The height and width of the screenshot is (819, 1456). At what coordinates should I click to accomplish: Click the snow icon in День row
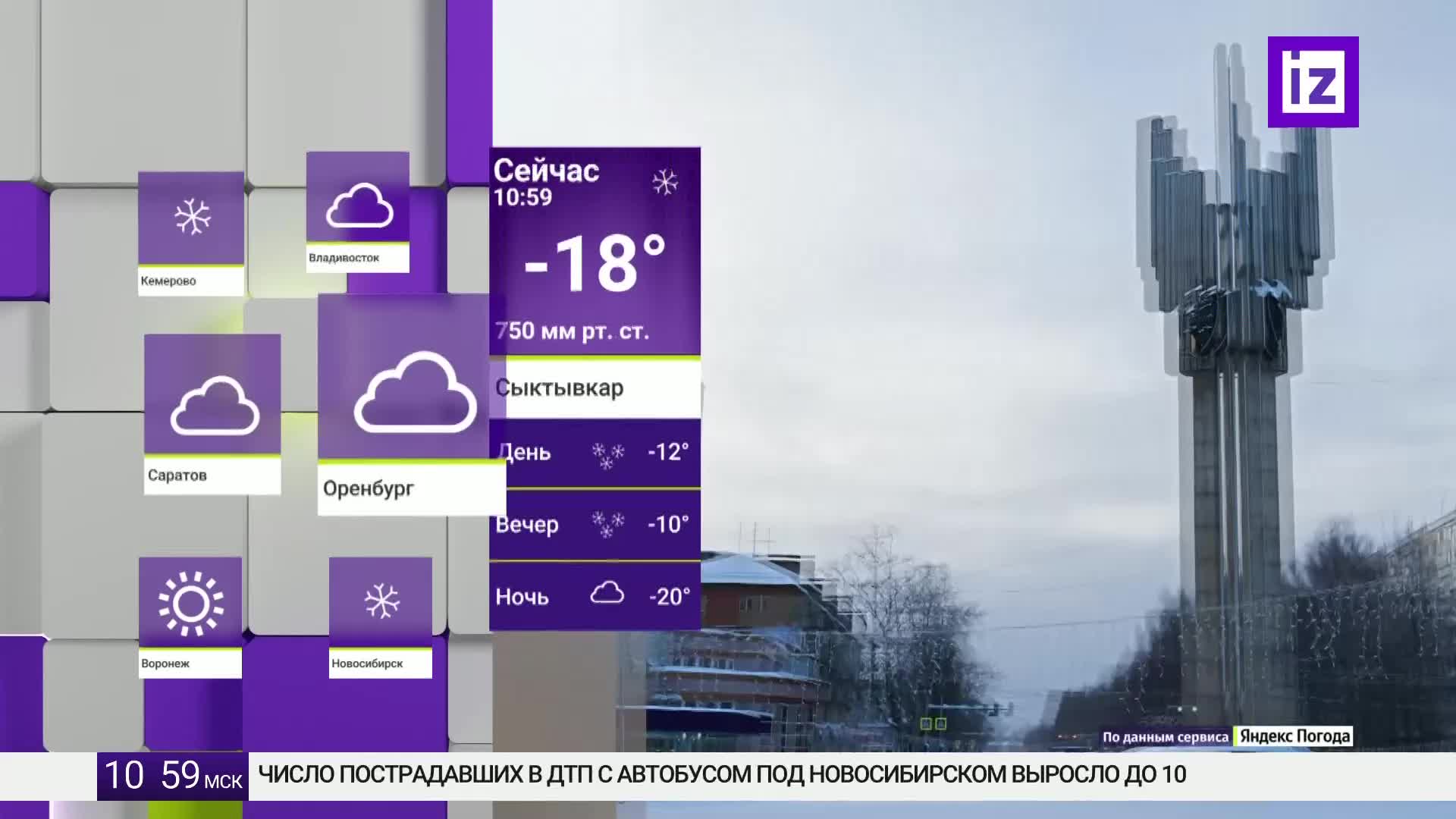pos(607,455)
